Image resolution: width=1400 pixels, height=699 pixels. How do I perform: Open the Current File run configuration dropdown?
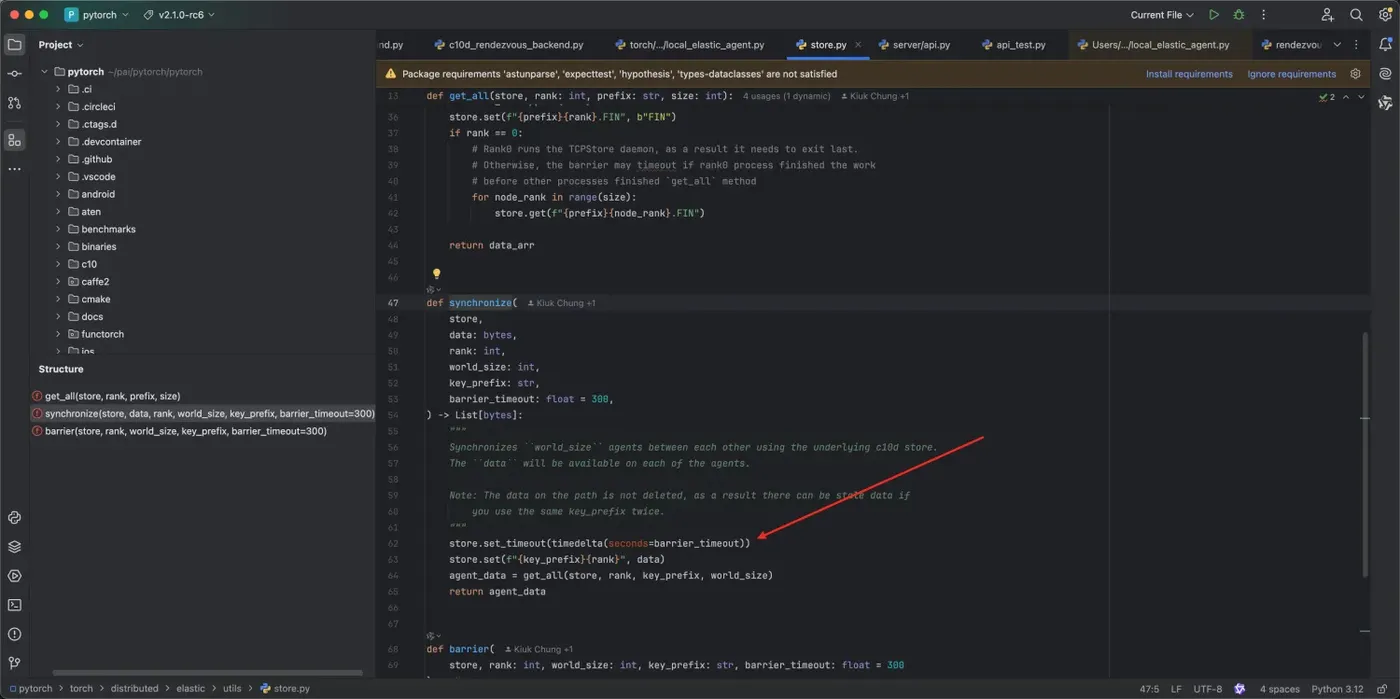(x=1162, y=15)
